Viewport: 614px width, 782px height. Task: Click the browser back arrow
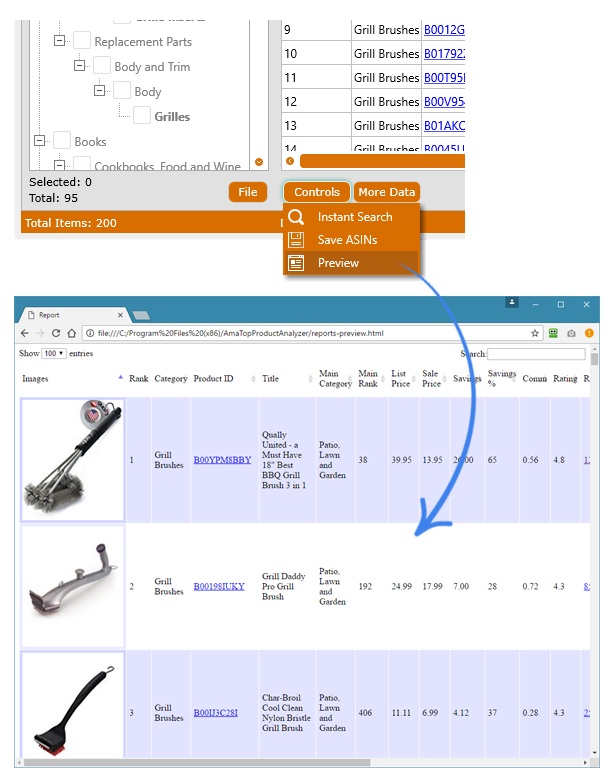[x=25, y=333]
